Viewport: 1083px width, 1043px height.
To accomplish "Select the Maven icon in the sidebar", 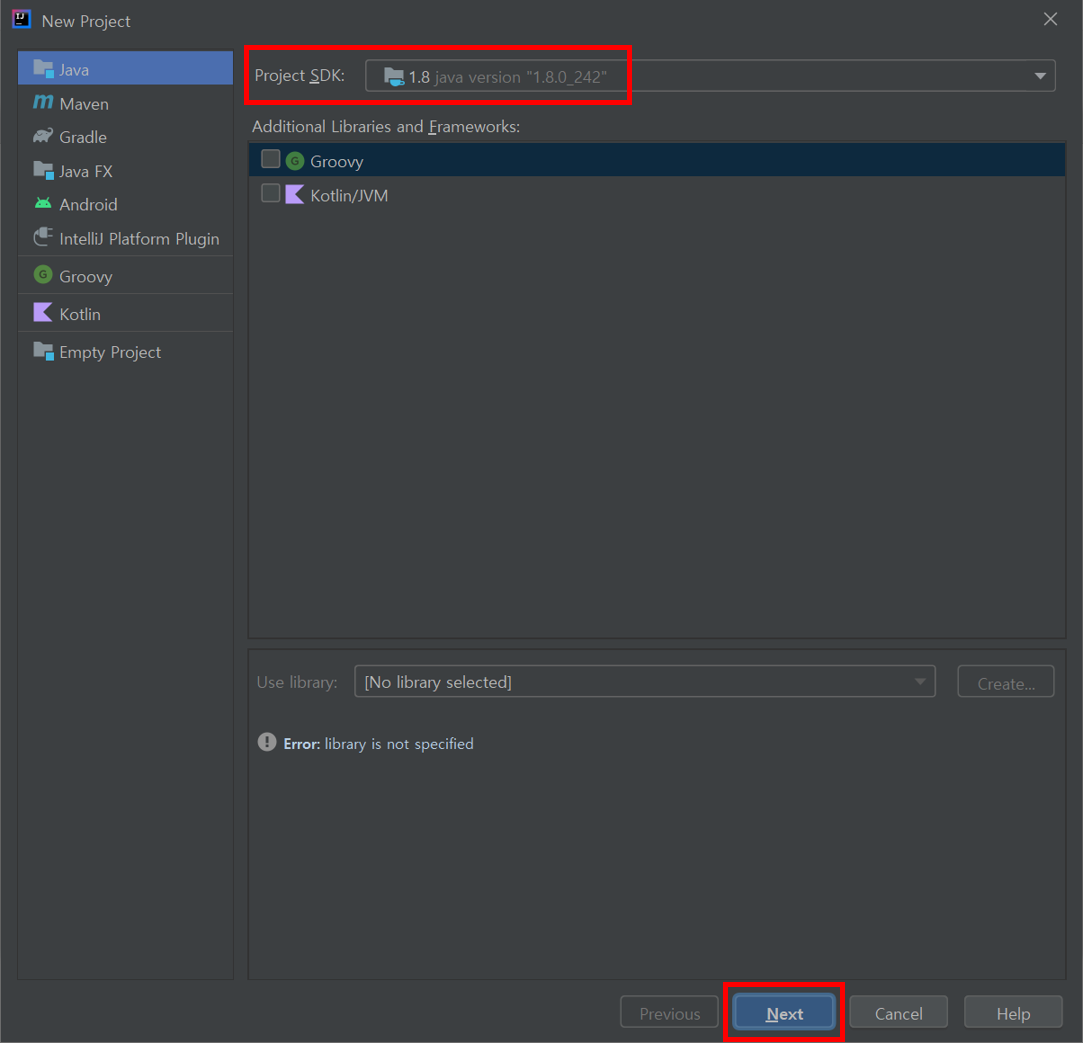I will 44,102.
